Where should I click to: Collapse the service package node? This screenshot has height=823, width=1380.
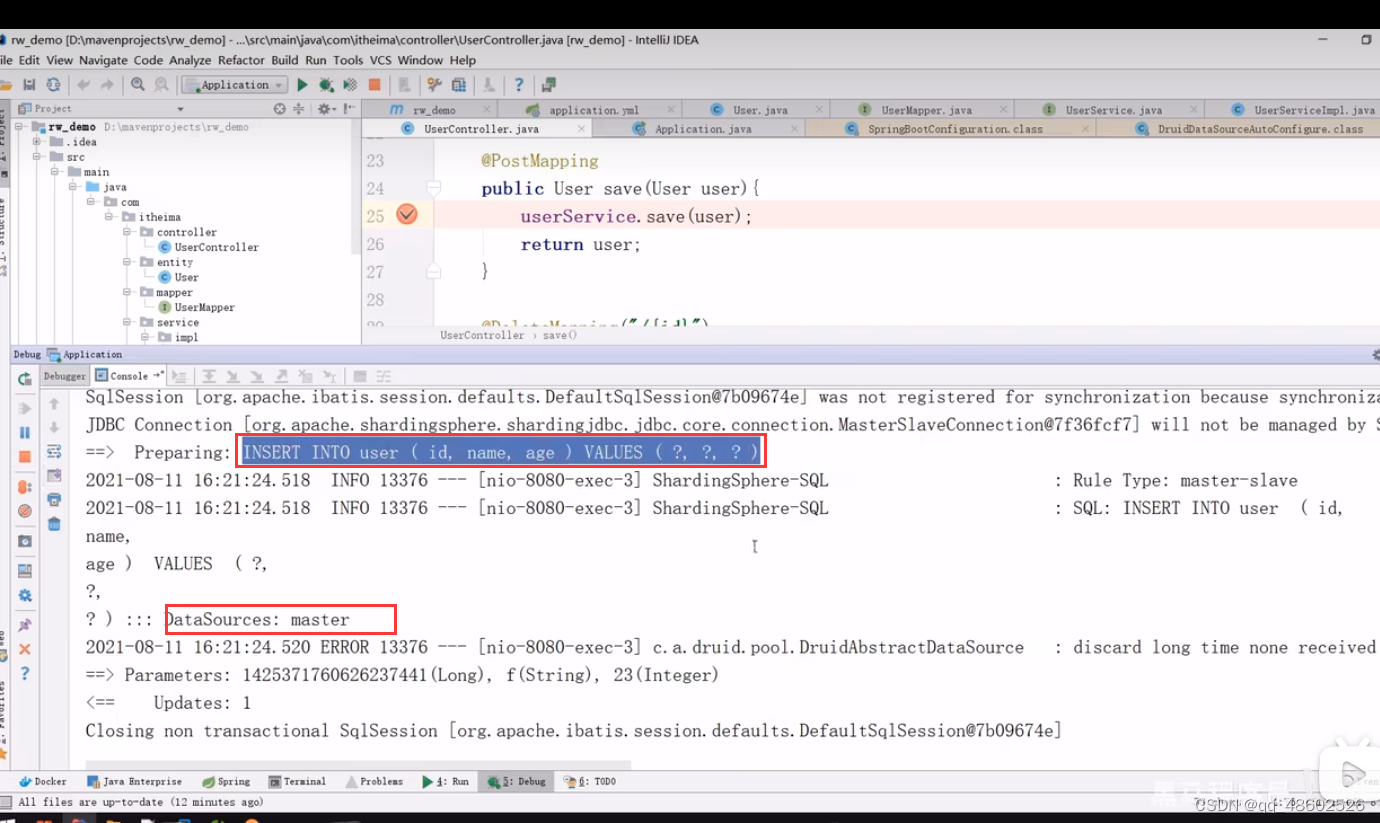pos(128,322)
